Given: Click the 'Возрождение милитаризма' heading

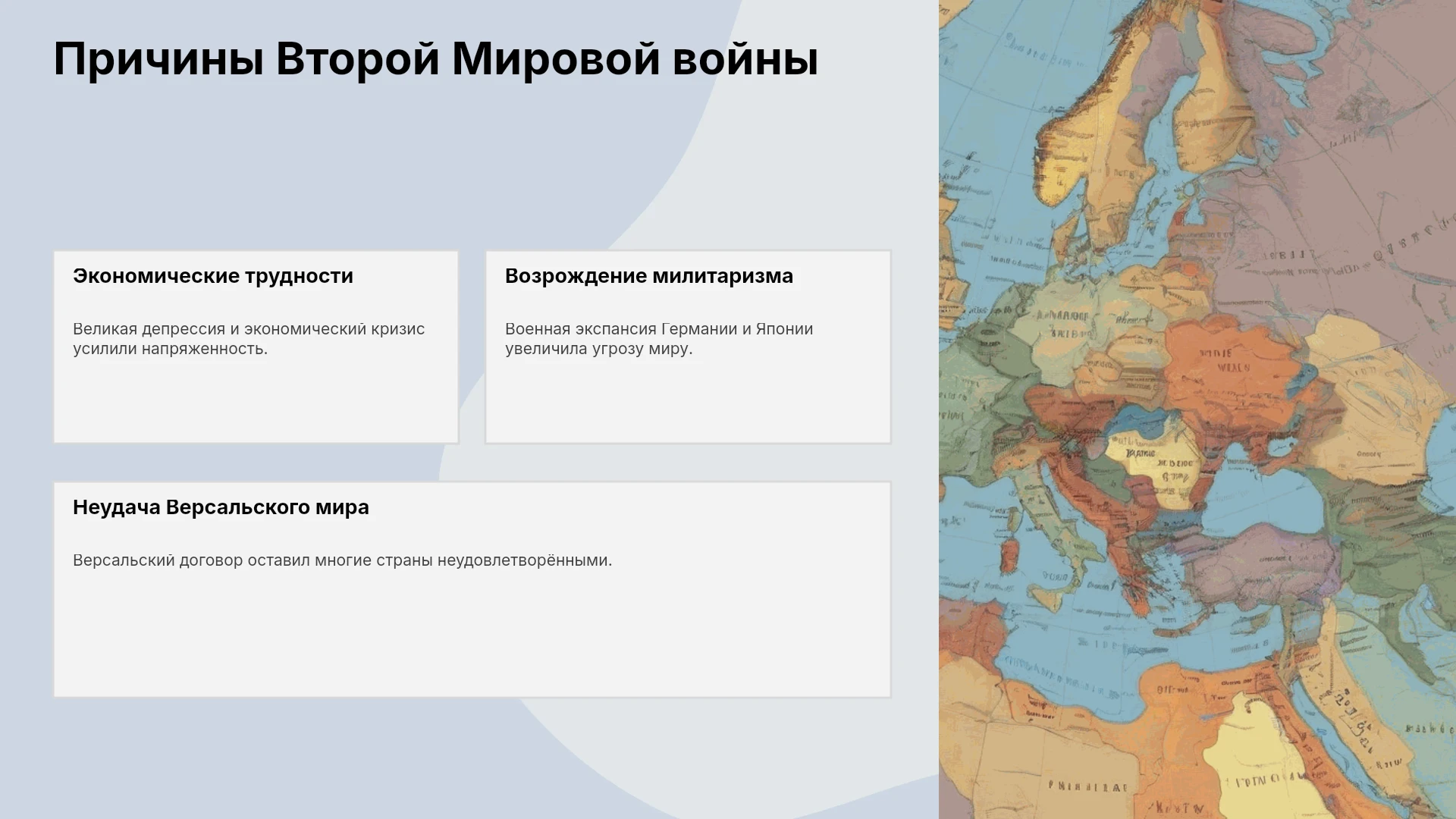Looking at the screenshot, I should click(x=649, y=276).
